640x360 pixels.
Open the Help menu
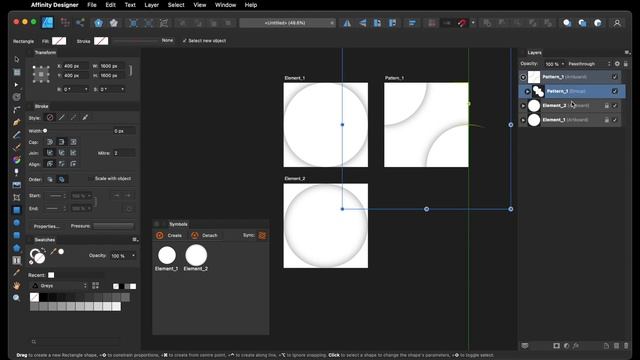click(x=251, y=5)
